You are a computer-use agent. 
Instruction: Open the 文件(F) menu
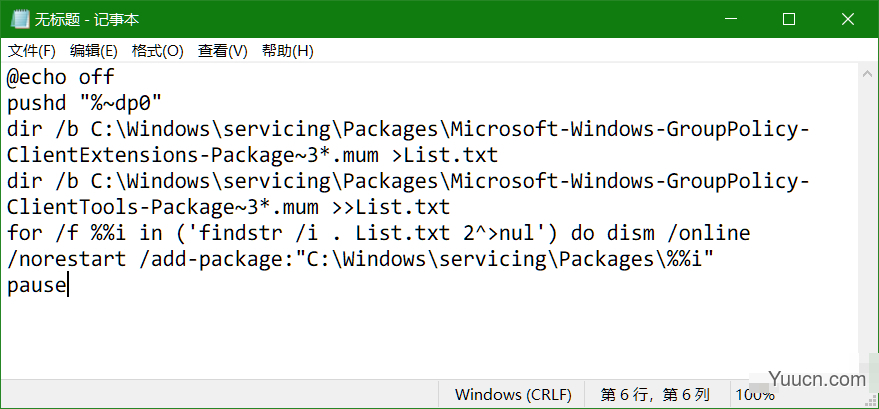tap(31, 52)
